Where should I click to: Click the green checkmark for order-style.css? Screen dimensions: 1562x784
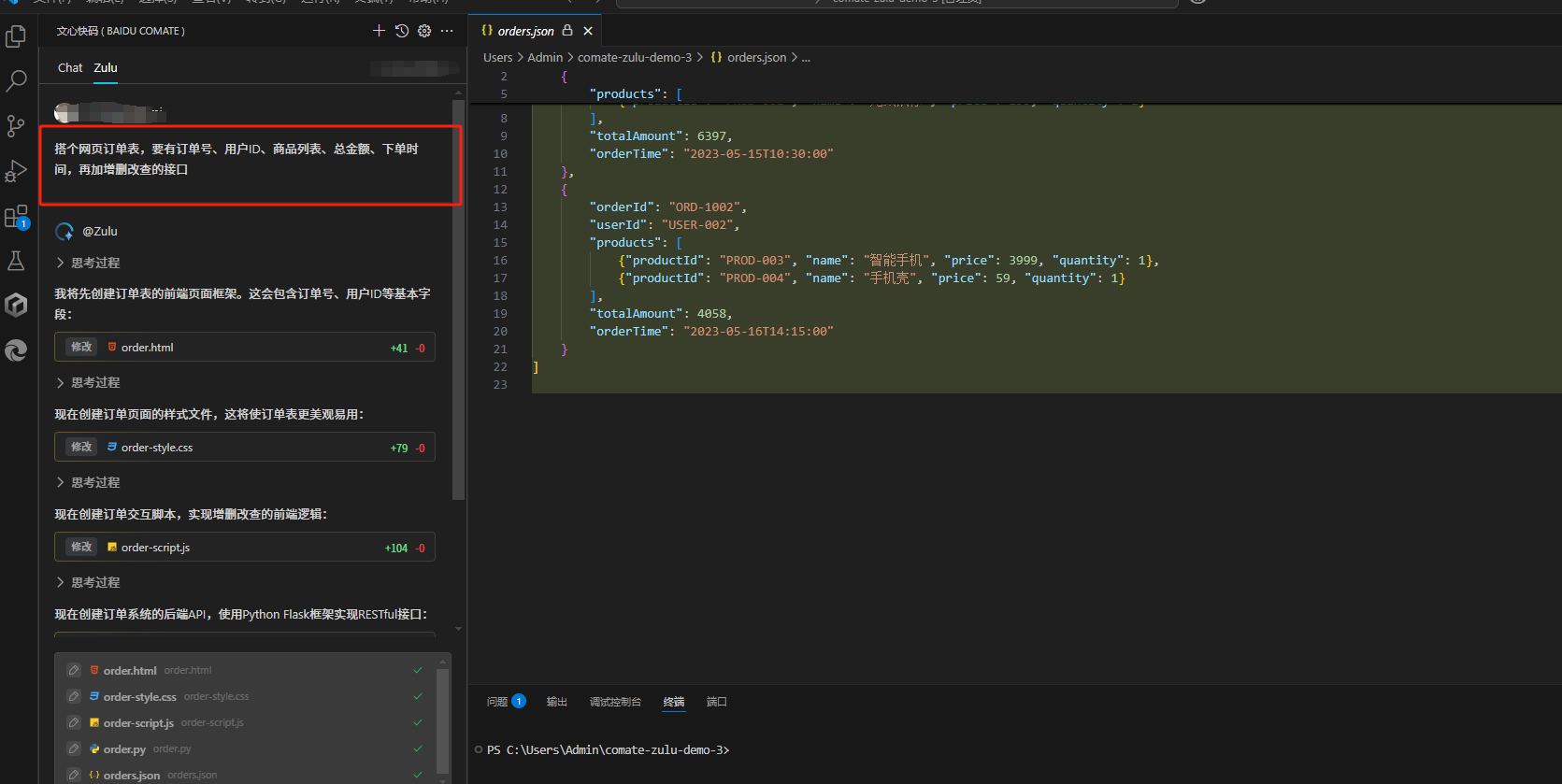(418, 696)
